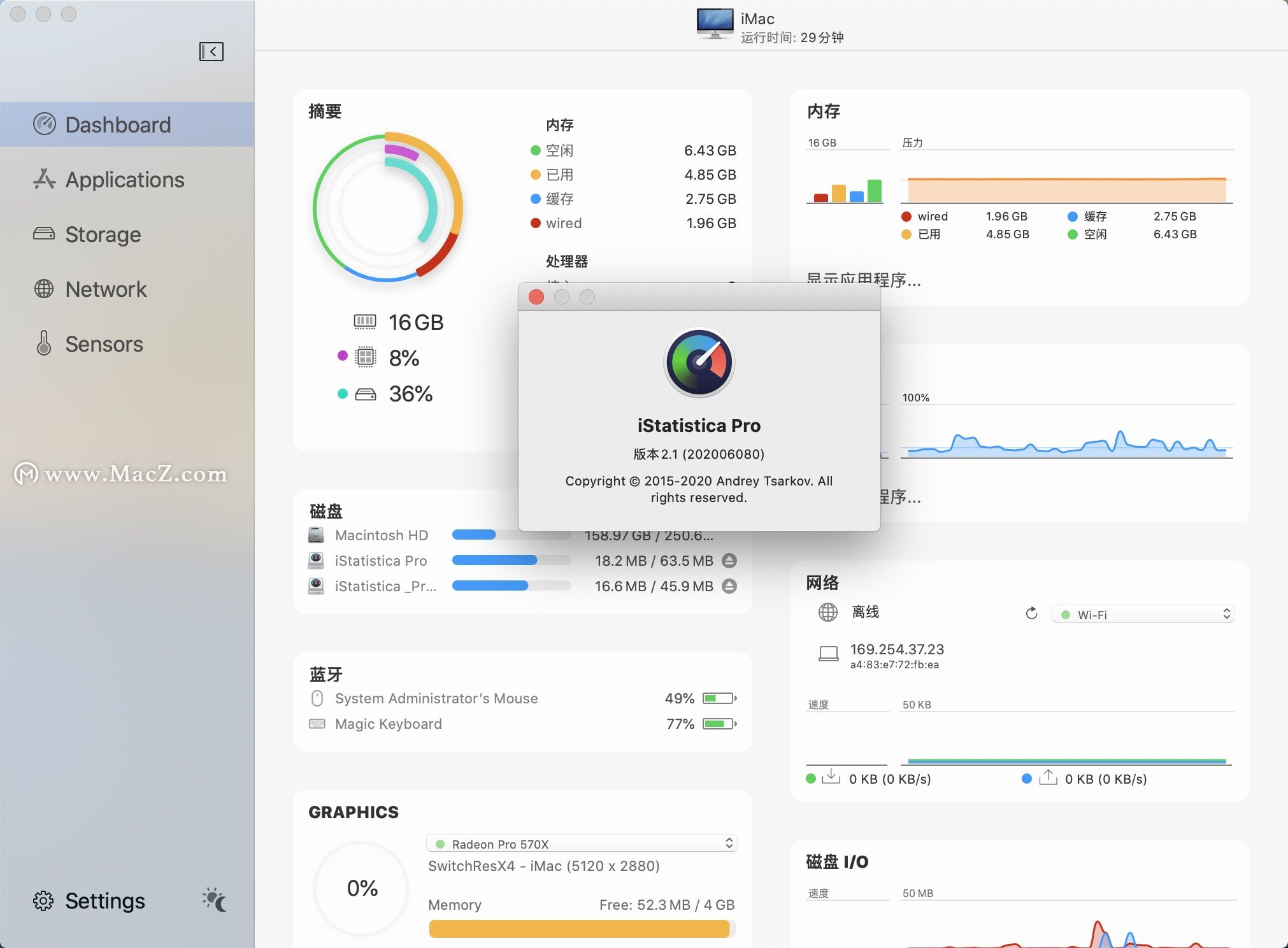This screenshot has width=1288, height=948.
Task: Click the Storage drive icon
Action: (44, 234)
